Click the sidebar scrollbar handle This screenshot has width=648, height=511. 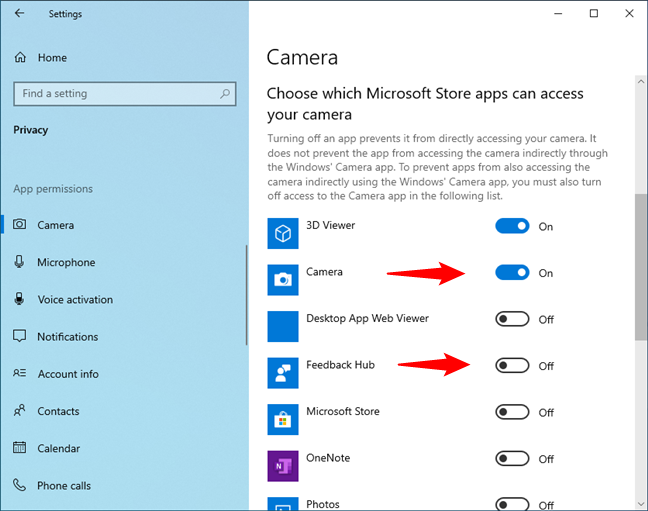[246, 295]
